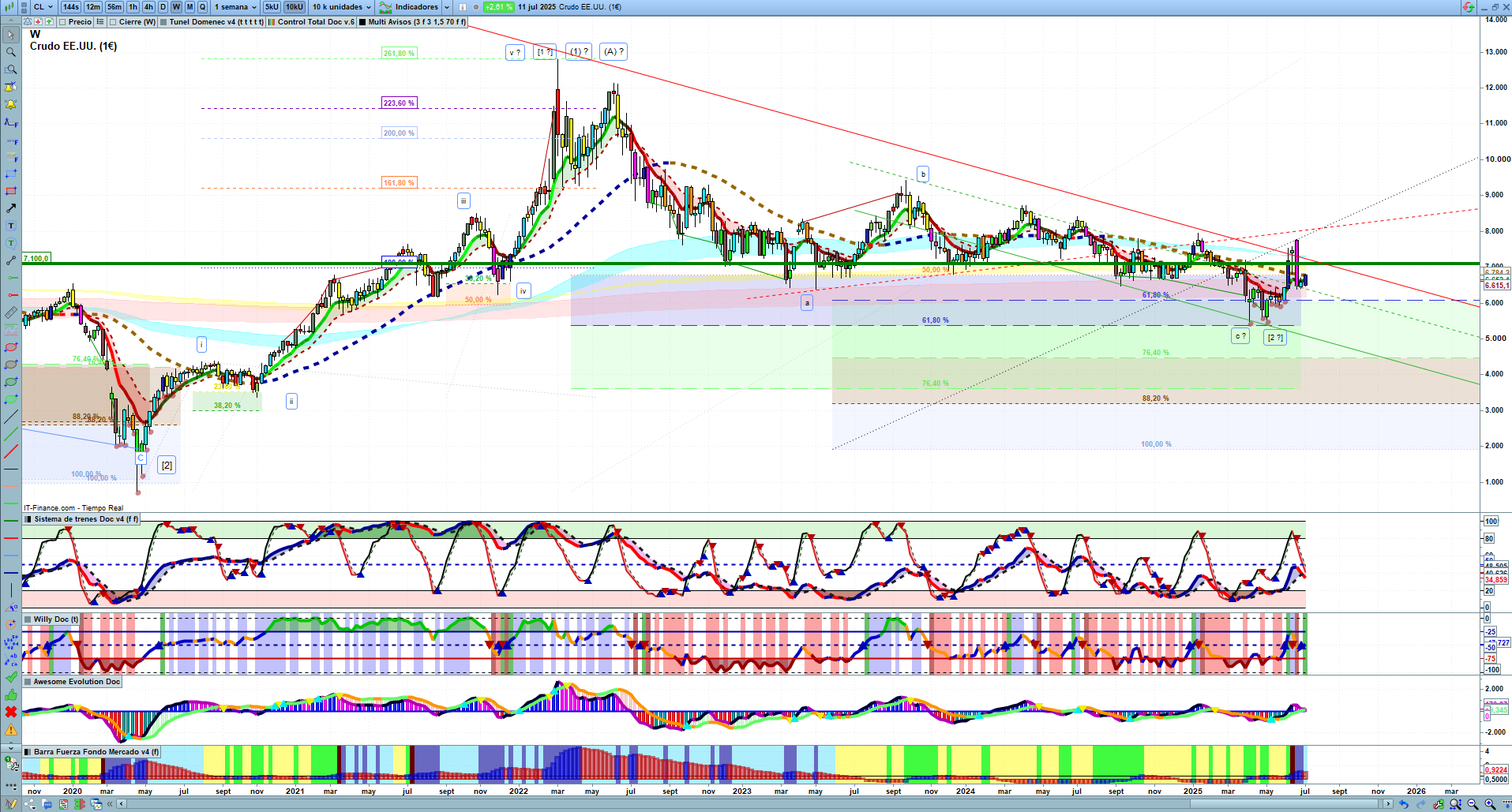
Task: Click the undo arrow in bottom toolbar
Action: [1404, 804]
